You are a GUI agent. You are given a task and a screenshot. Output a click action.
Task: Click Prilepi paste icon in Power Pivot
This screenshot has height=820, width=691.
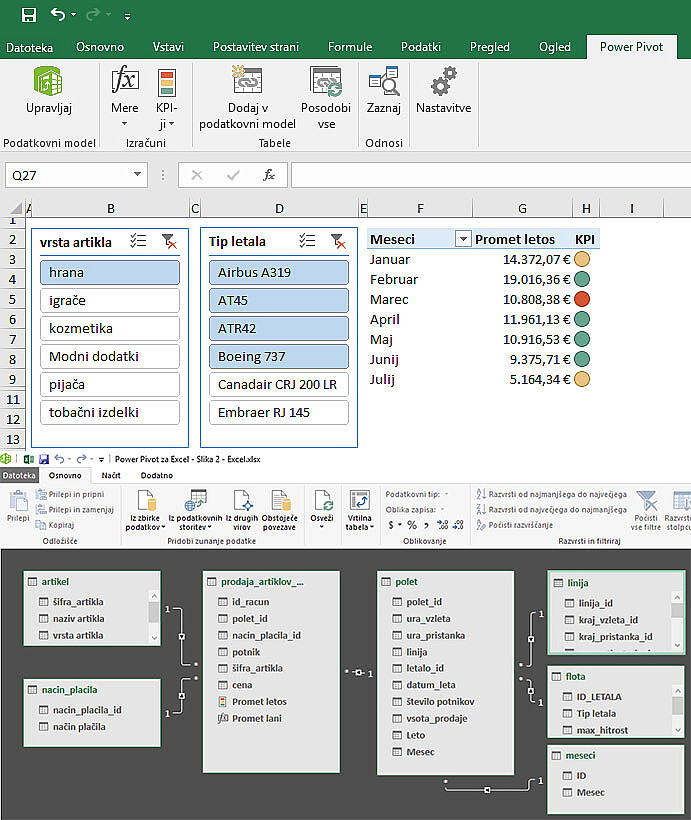click(x=18, y=506)
